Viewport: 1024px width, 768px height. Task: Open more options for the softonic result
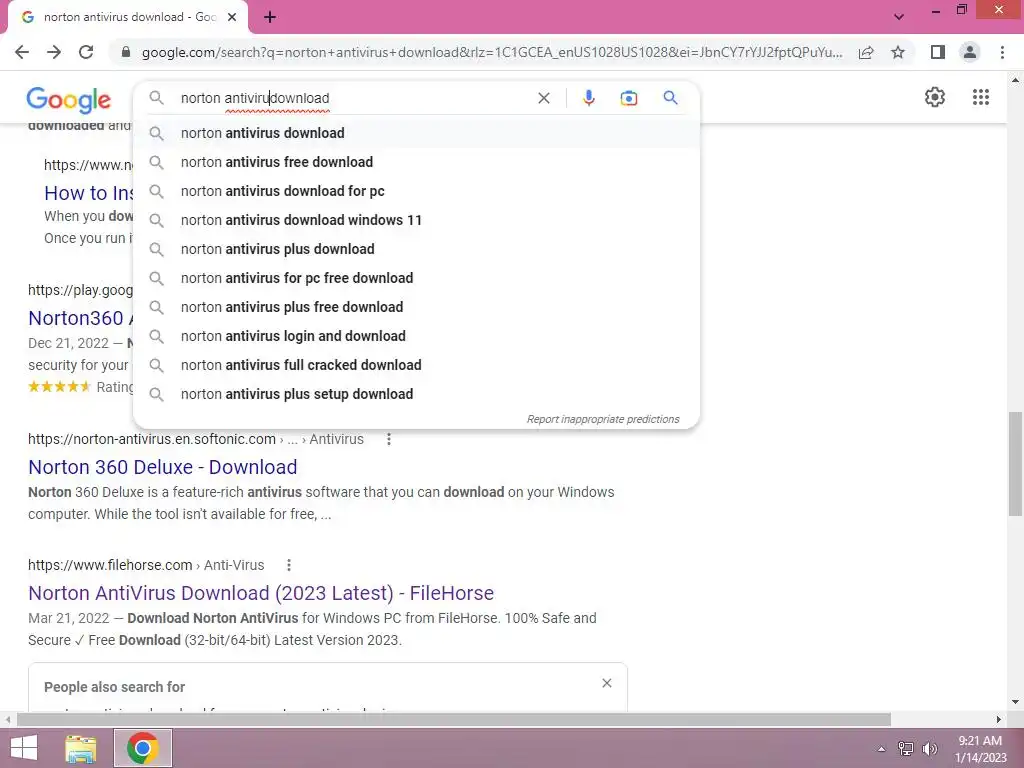[x=389, y=440]
